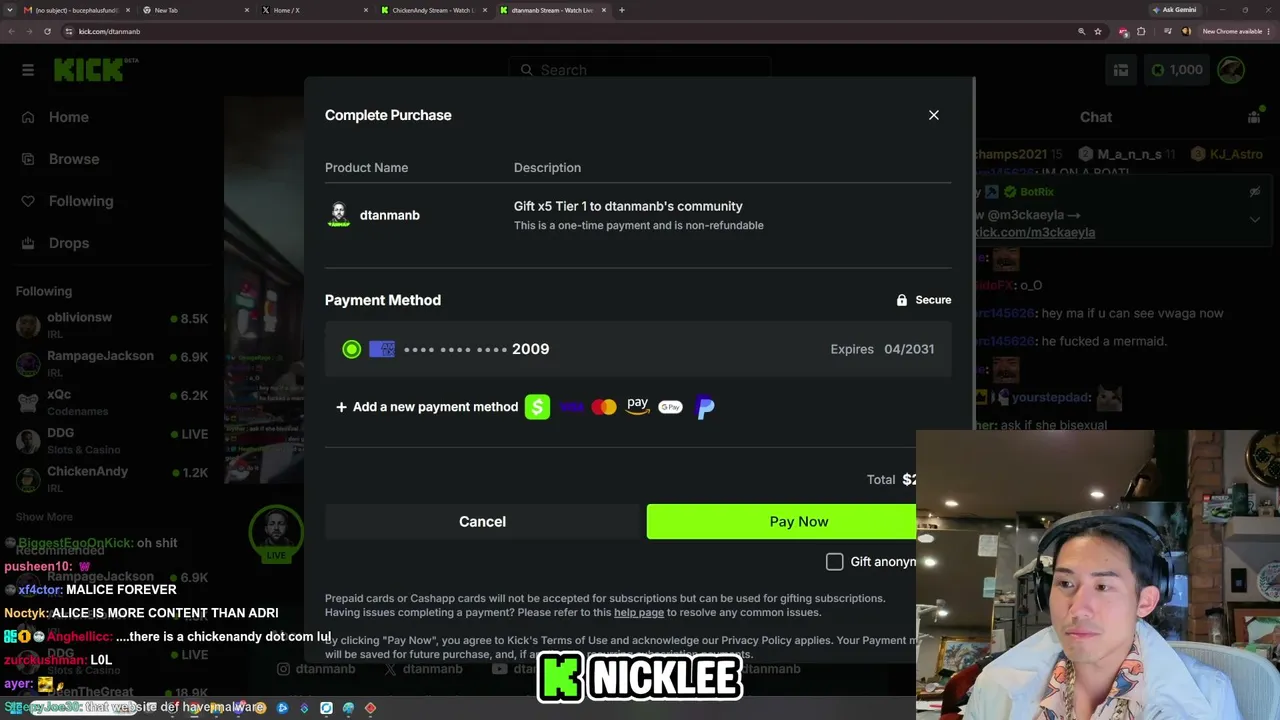
Task: Reload the page
Action: point(47,31)
